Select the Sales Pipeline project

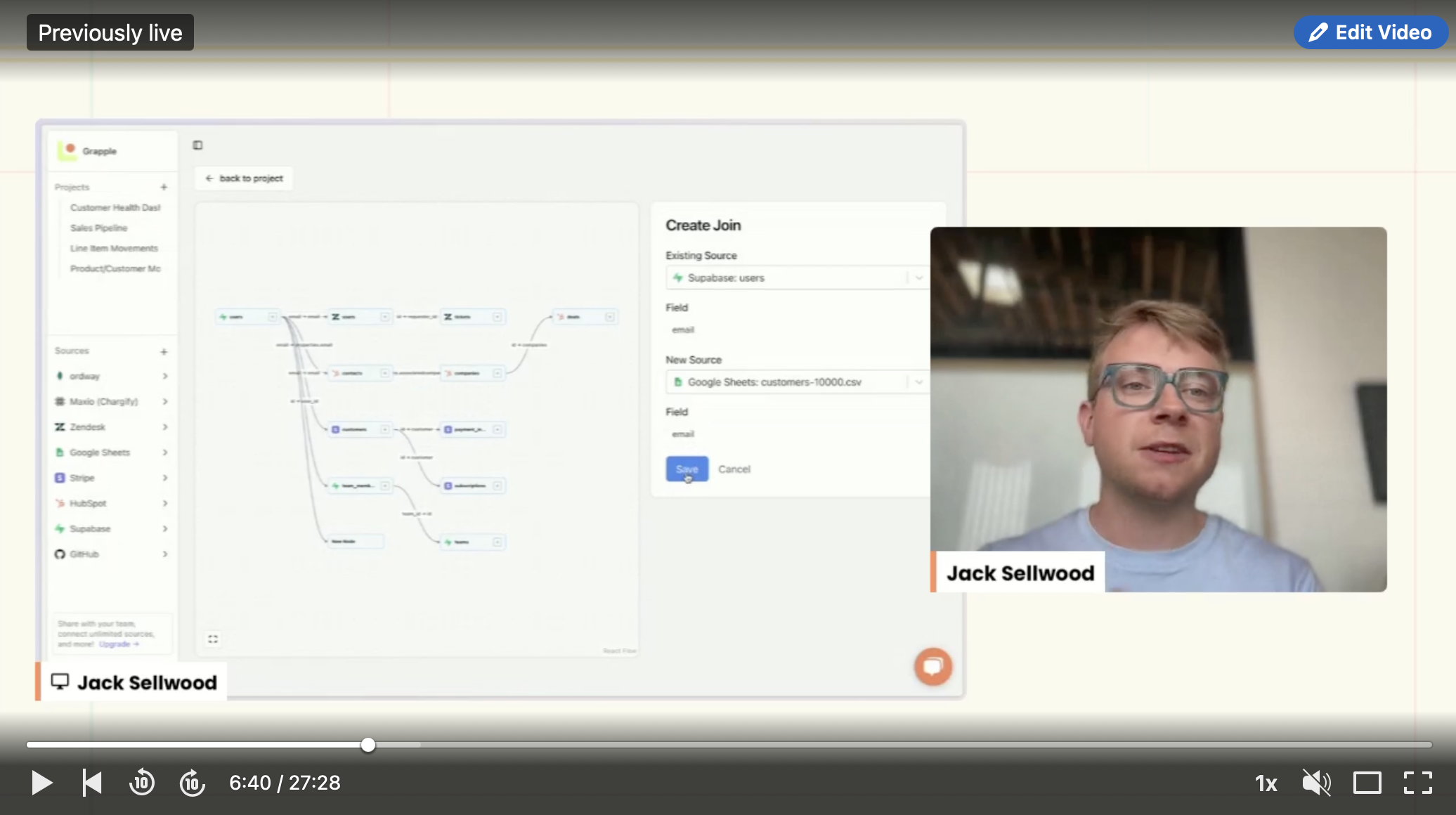[x=98, y=228]
